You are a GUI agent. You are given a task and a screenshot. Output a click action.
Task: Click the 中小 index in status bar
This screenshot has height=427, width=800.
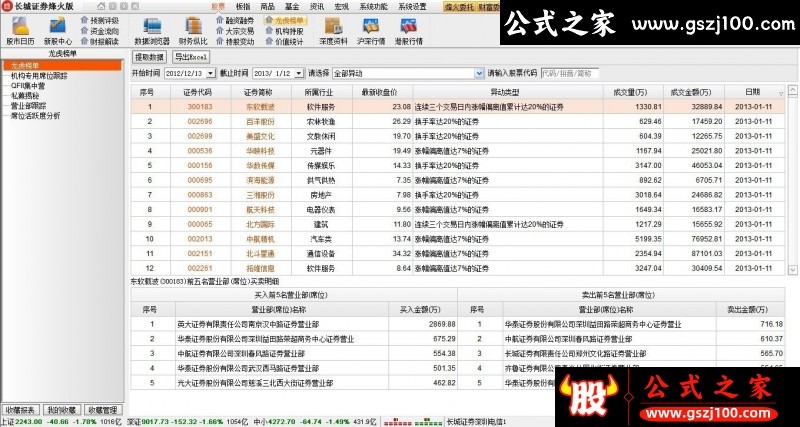[314, 422]
